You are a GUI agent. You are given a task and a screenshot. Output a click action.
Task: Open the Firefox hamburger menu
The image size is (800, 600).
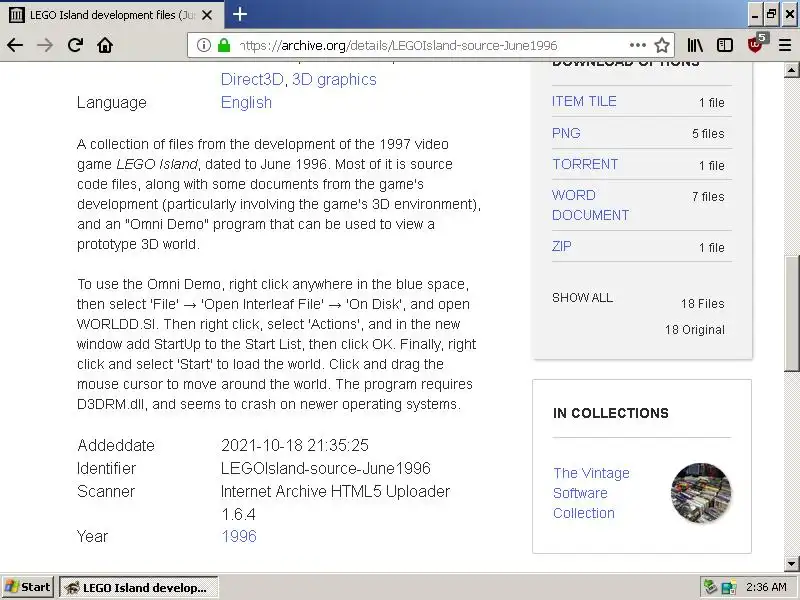[x=785, y=45]
